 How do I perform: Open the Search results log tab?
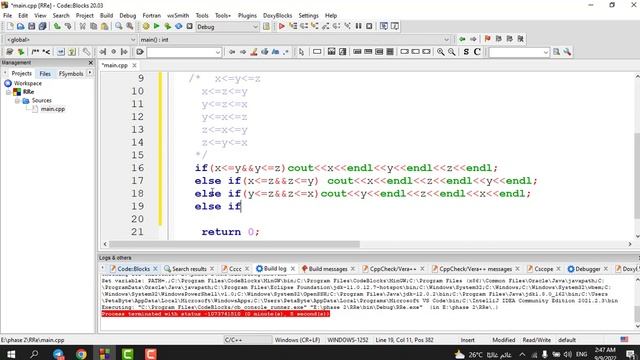[189, 269]
